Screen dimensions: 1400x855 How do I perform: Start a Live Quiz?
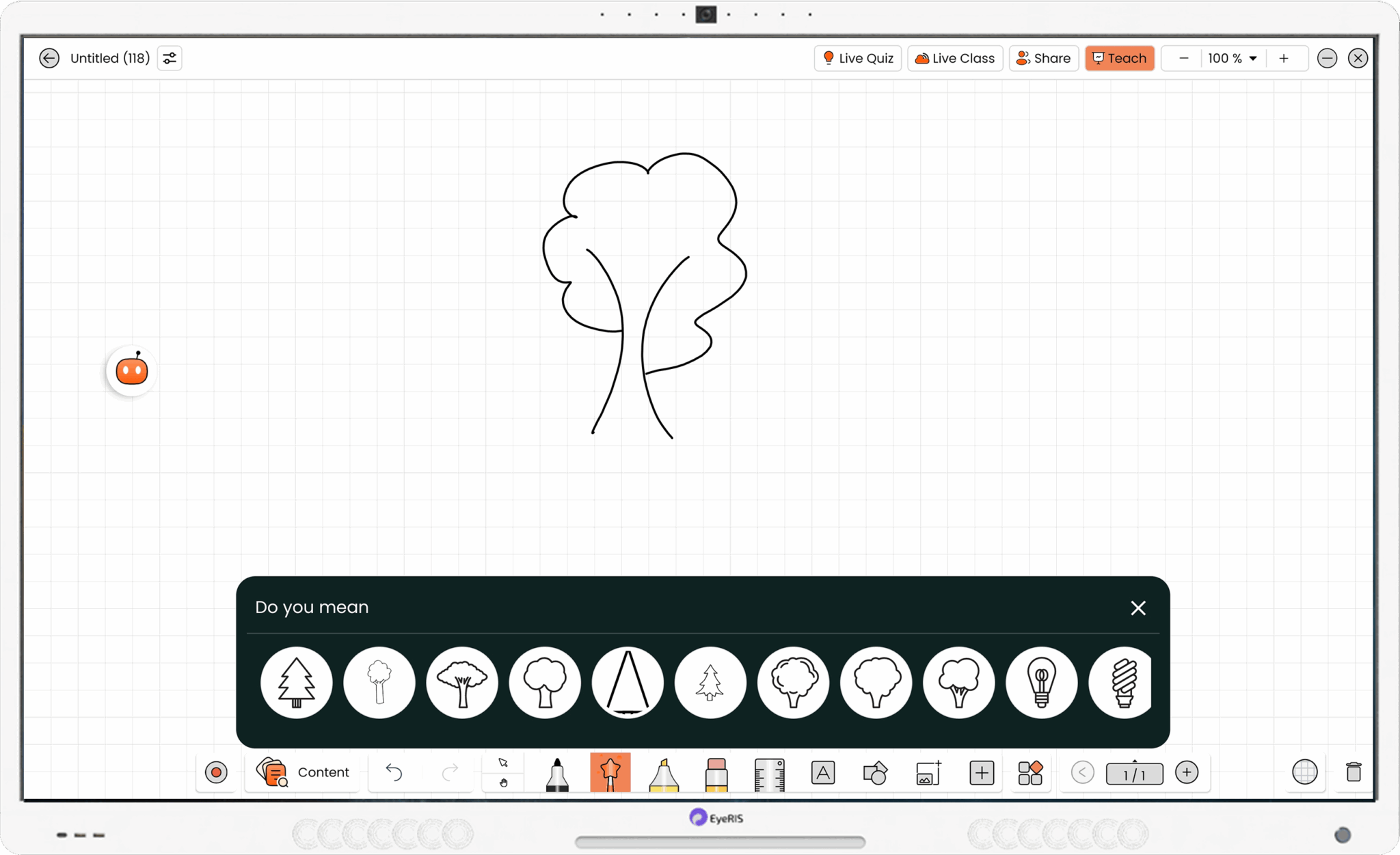pos(857,58)
